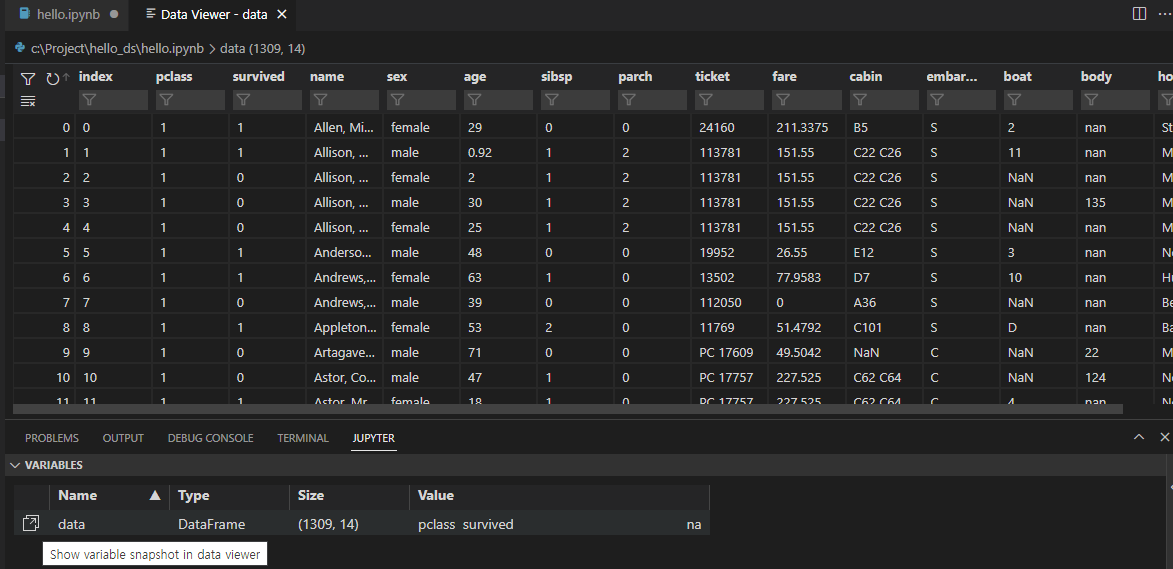Select the data variable name

click(x=72, y=524)
